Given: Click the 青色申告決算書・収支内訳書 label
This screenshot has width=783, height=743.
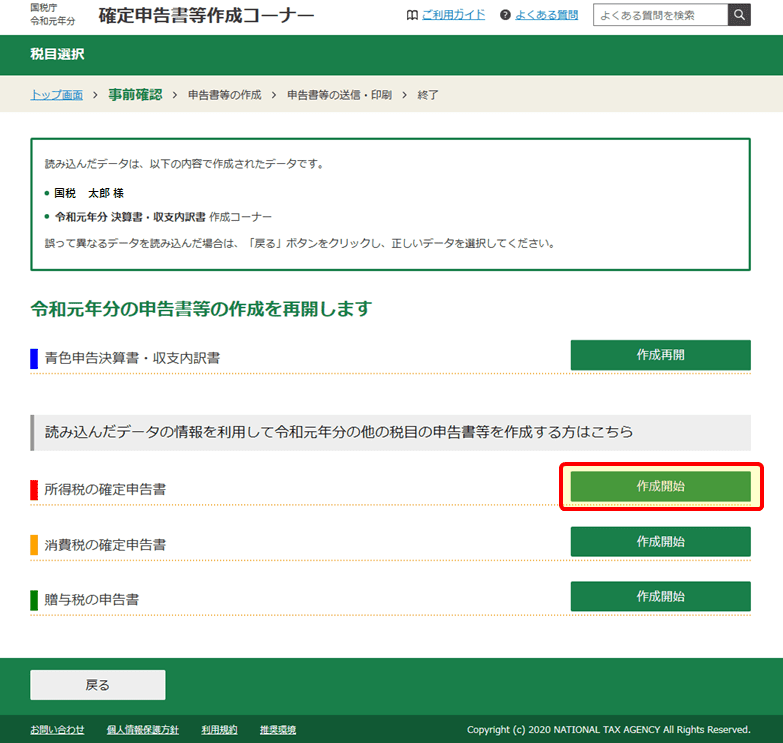Looking at the screenshot, I should 132,358.
